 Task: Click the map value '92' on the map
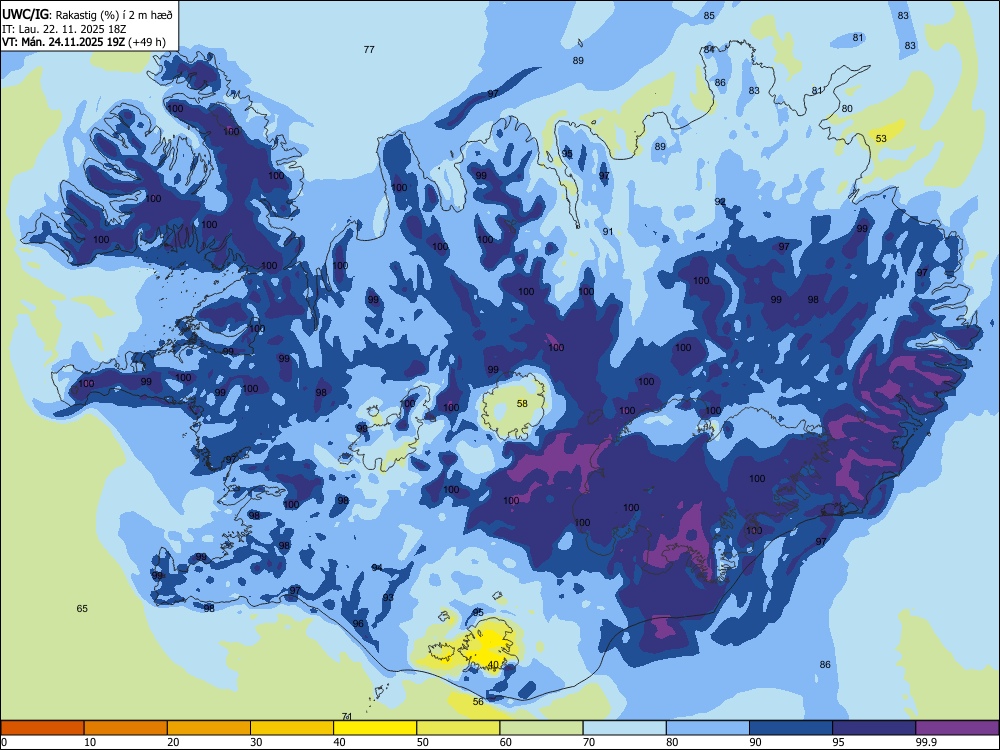point(720,202)
